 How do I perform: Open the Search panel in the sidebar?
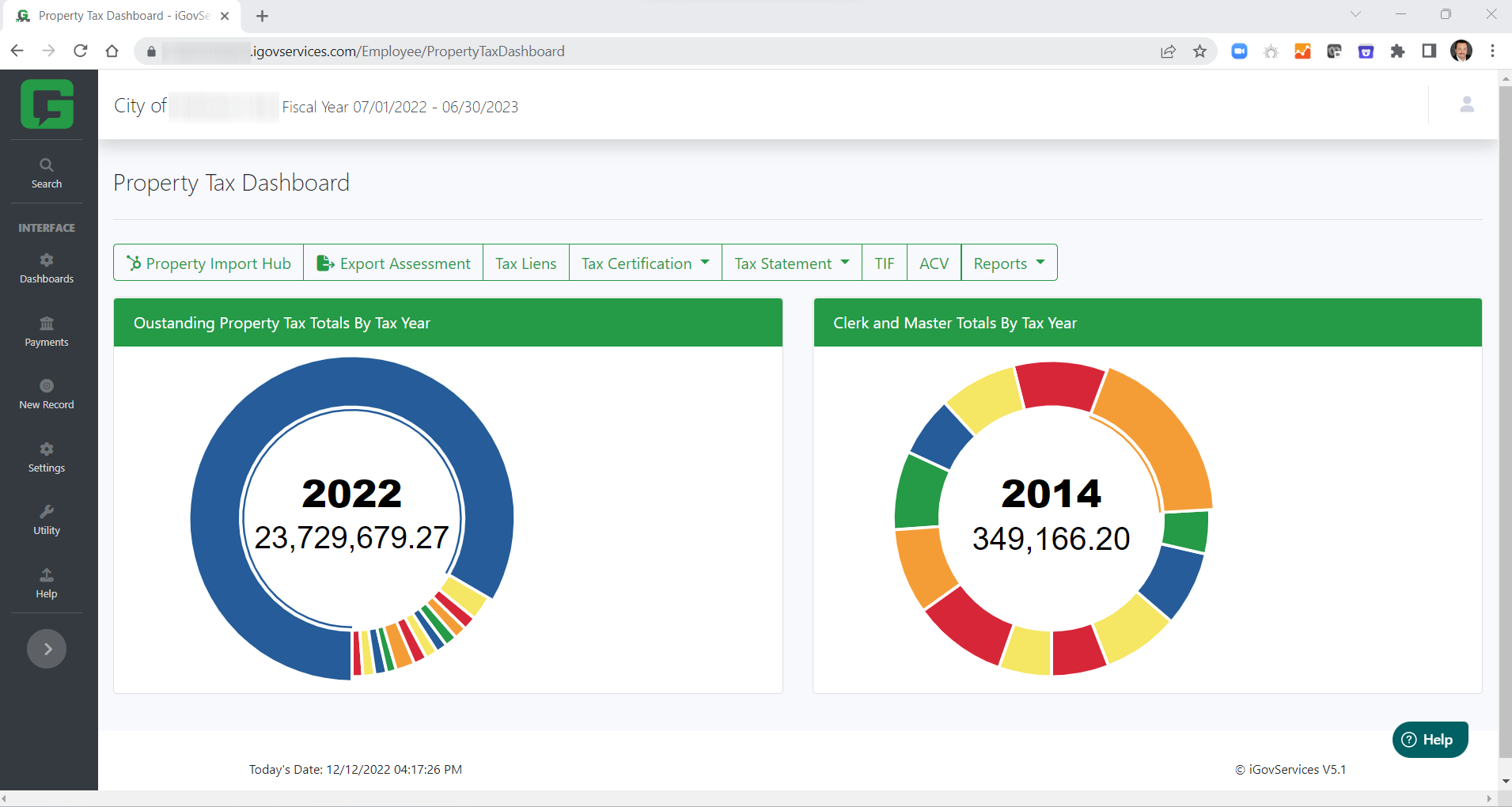click(46, 172)
